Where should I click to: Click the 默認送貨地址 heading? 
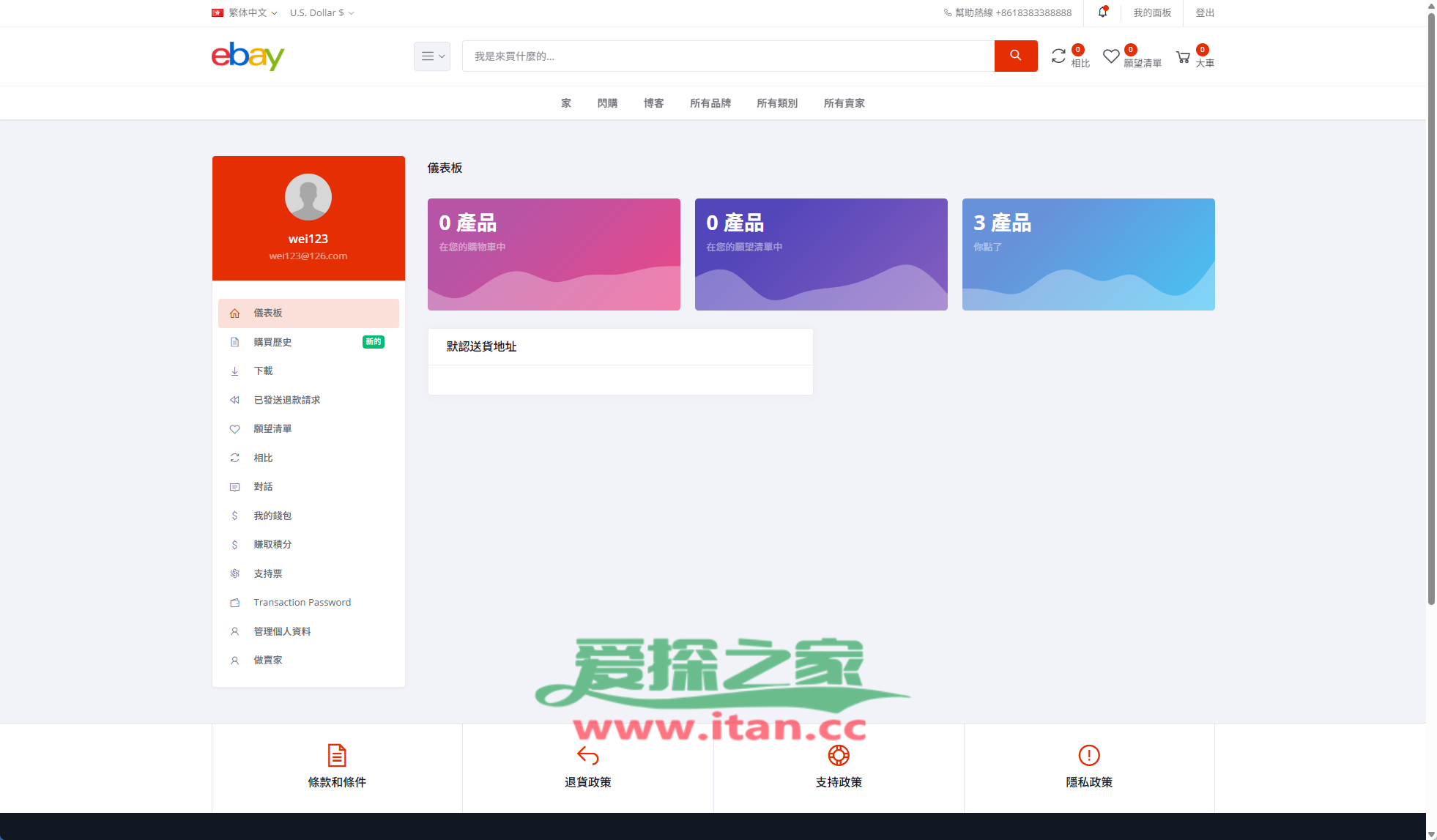click(x=481, y=346)
